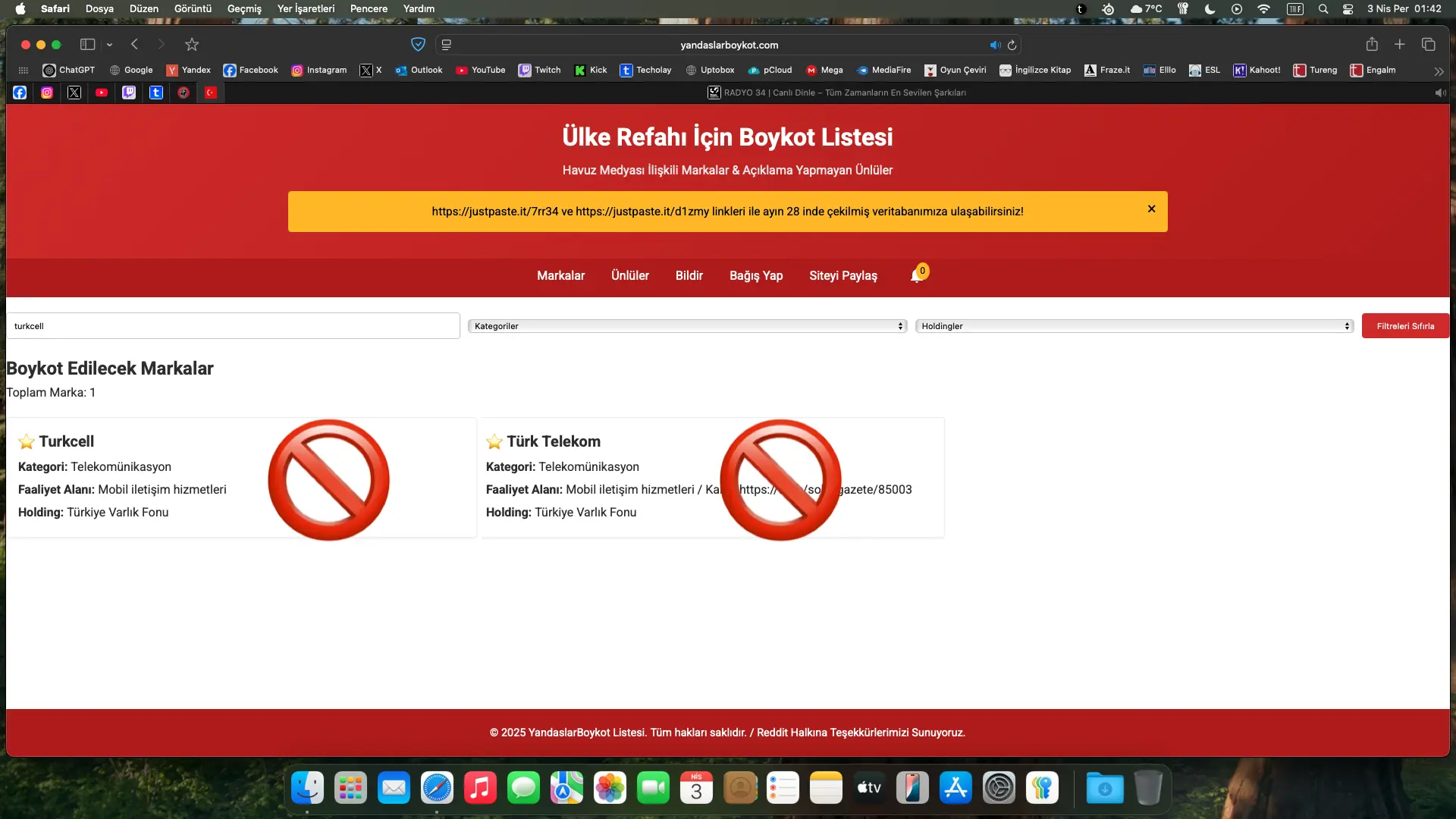Image resolution: width=1456 pixels, height=819 pixels.
Task: Expand the Holdingler dropdown
Action: click(1134, 326)
